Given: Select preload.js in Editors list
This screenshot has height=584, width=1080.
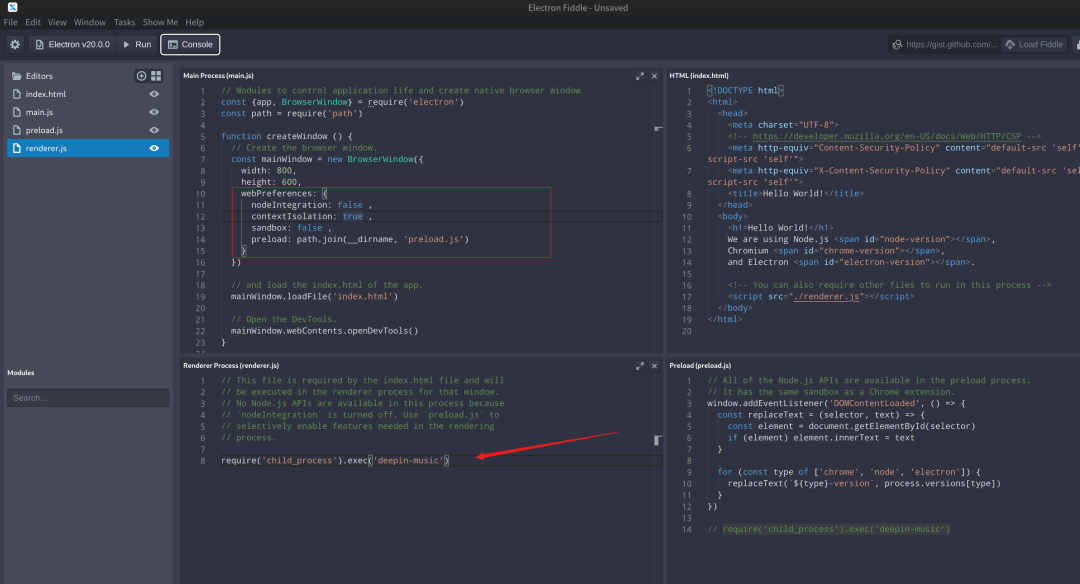Looking at the screenshot, I should coord(44,129).
